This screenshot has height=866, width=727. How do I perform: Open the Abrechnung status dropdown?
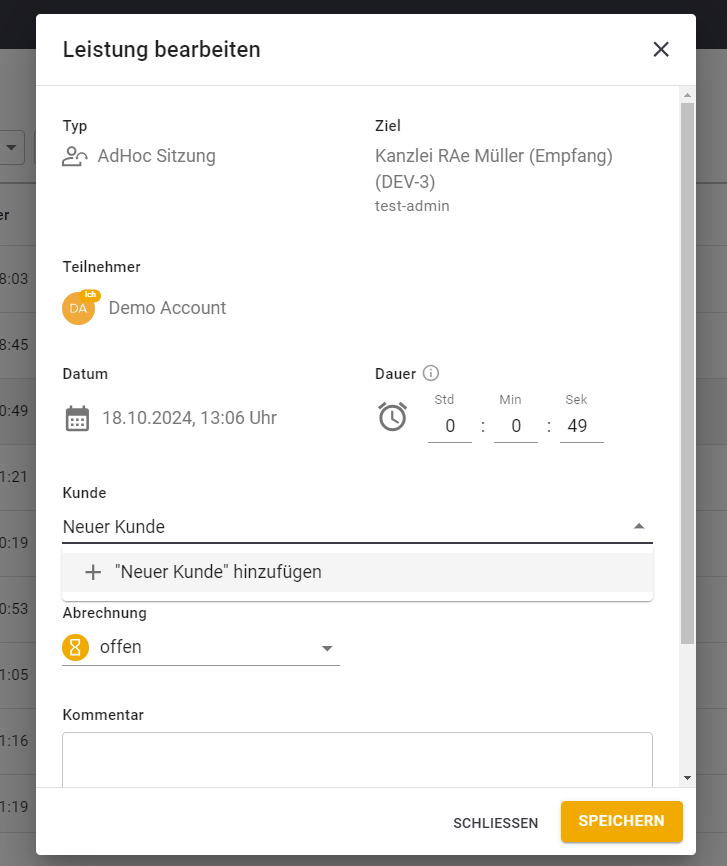[x=200, y=647]
